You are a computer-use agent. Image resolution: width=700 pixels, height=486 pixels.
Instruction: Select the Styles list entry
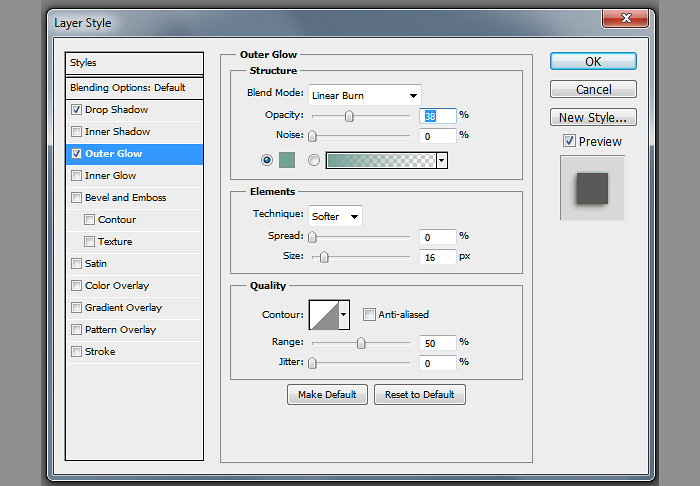pyautogui.click(x=134, y=63)
